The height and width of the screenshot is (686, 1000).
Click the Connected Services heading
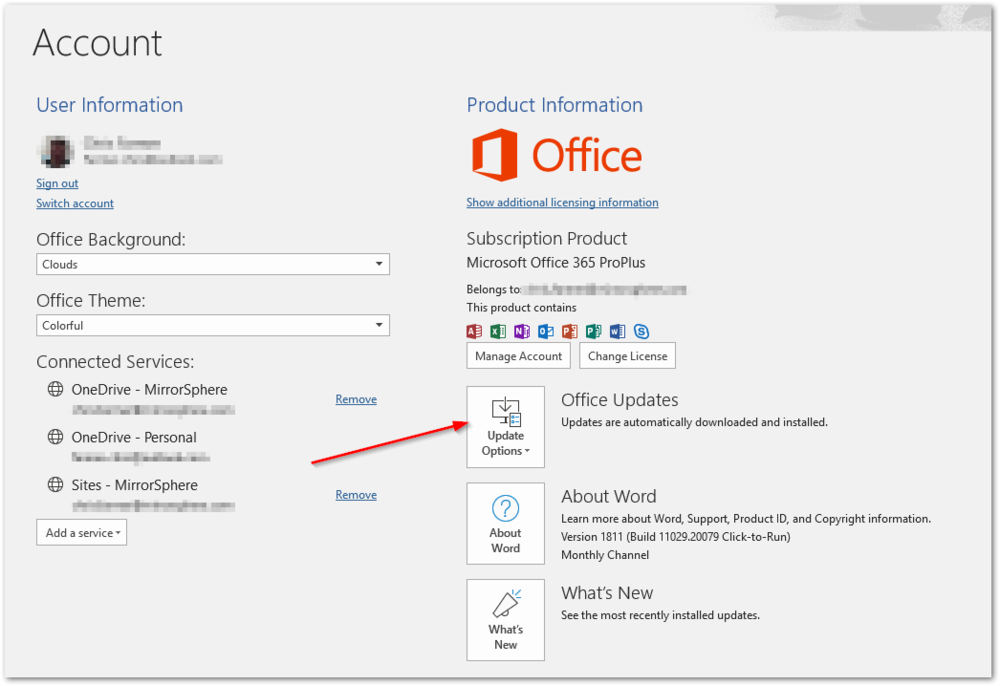115,361
